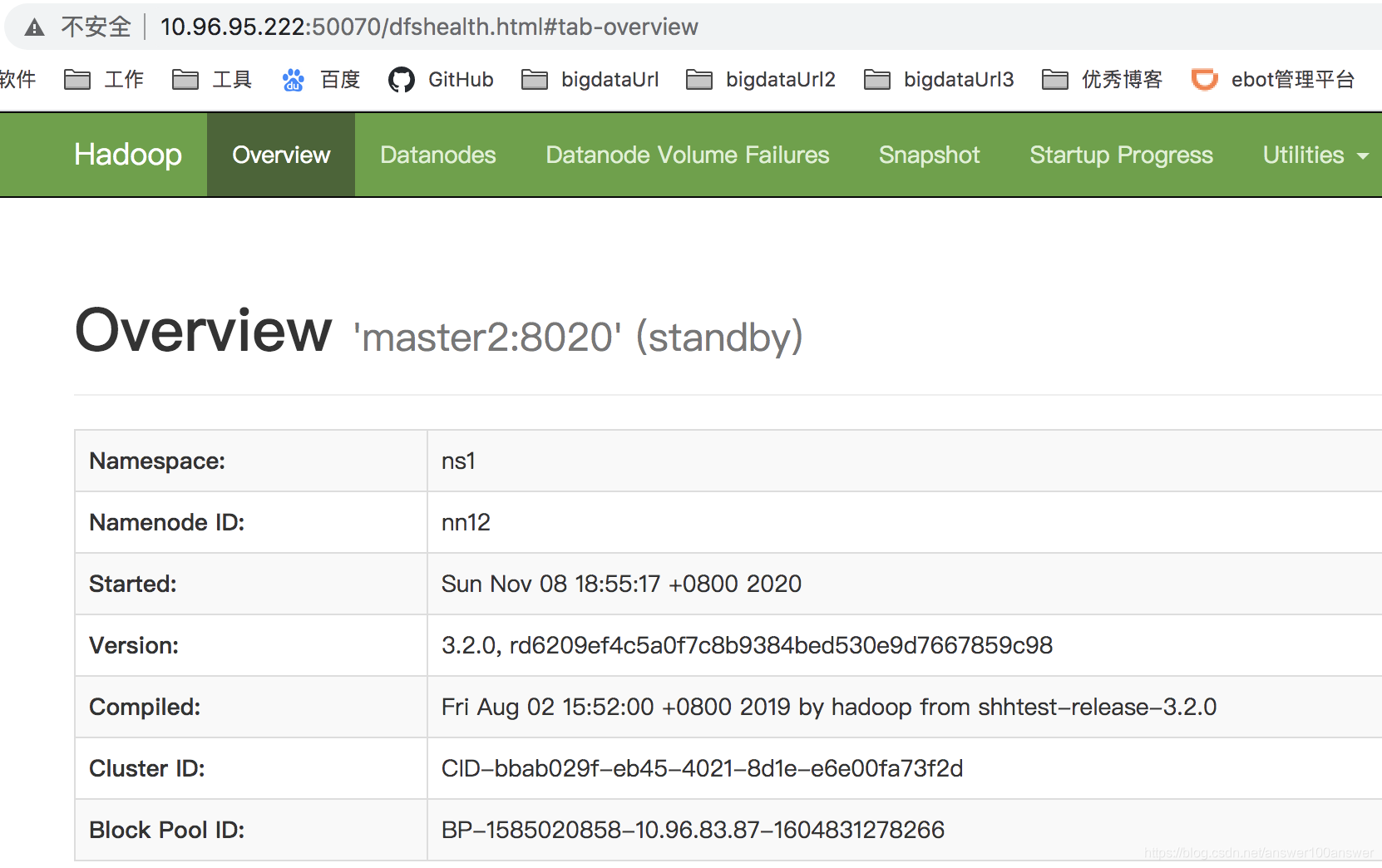The width and height of the screenshot is (1382, 868).
Task: Click the Namenode ID value nn12
Action: [x=466, y=522]
